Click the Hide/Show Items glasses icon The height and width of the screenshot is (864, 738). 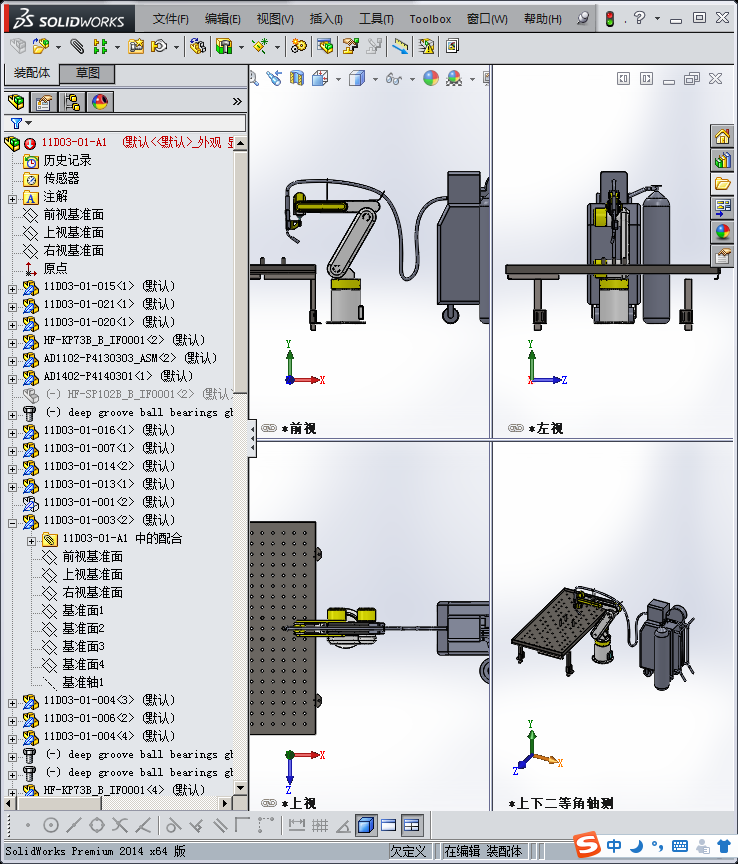(x=394, y=79)
